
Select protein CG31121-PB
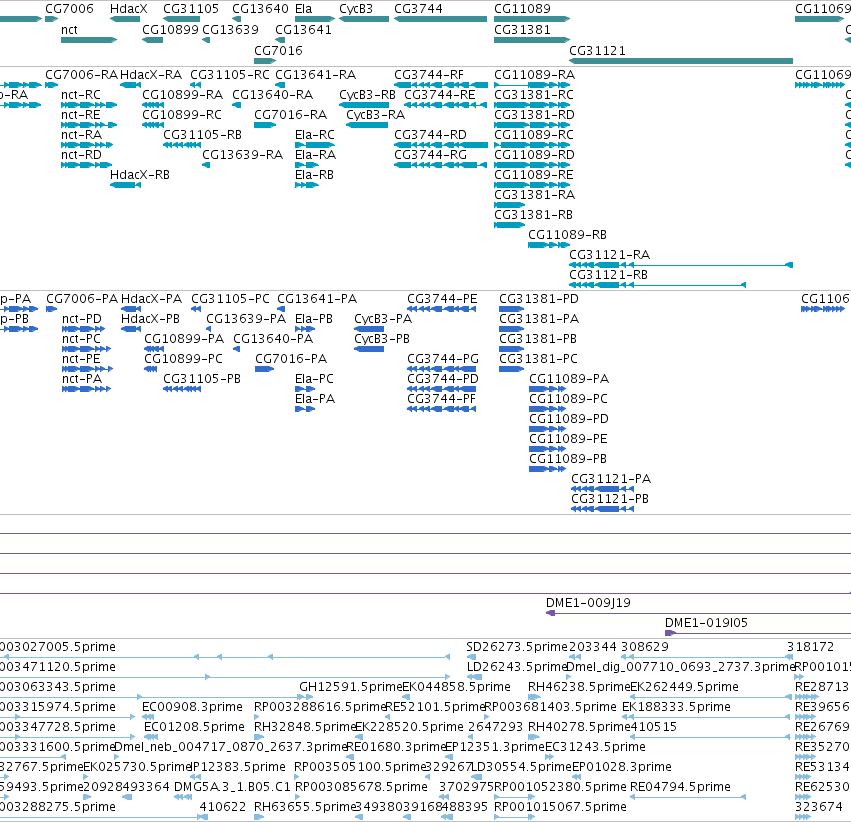(x=602, y=509)
